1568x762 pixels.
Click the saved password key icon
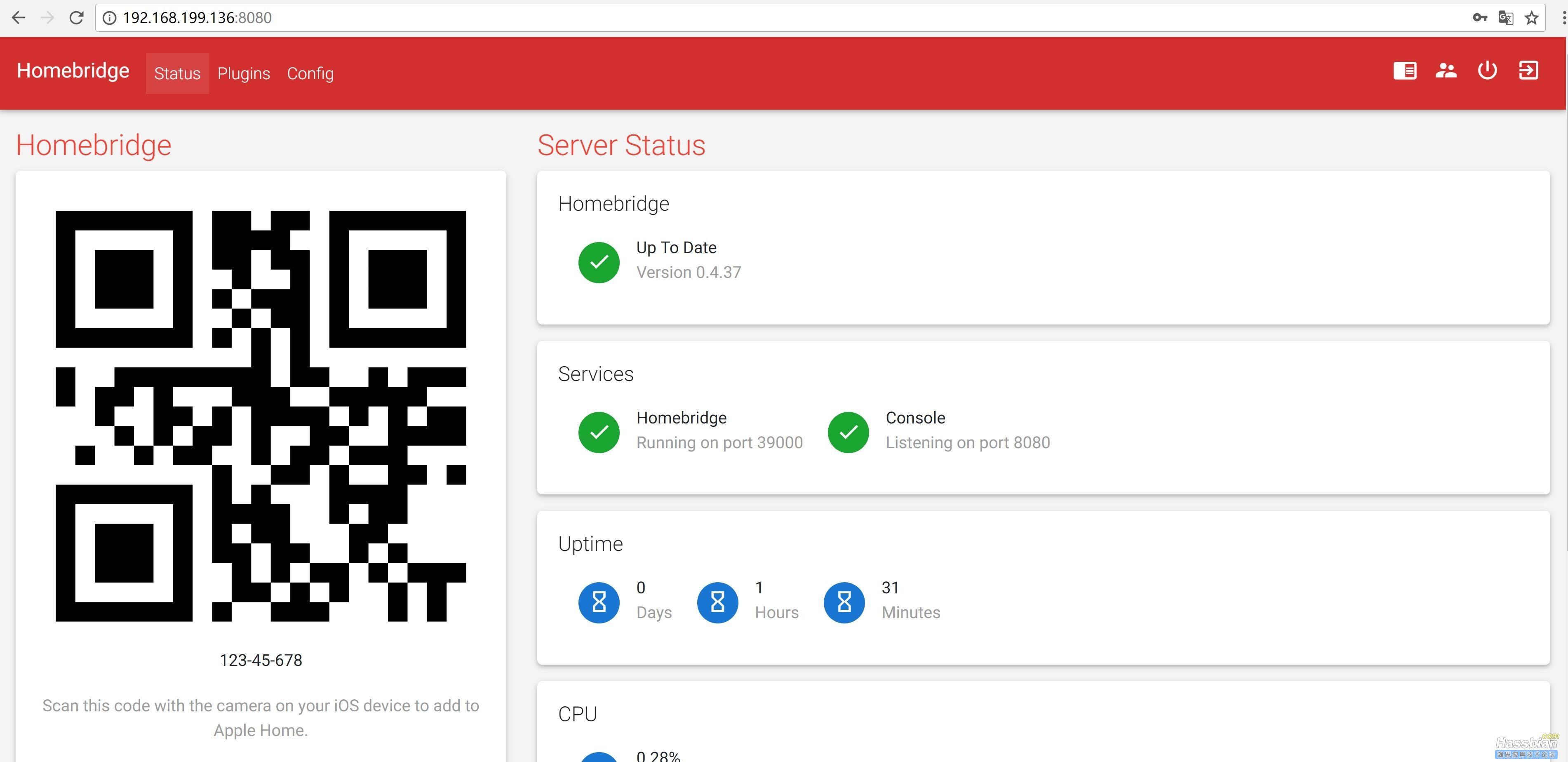tap(1480, 18)
